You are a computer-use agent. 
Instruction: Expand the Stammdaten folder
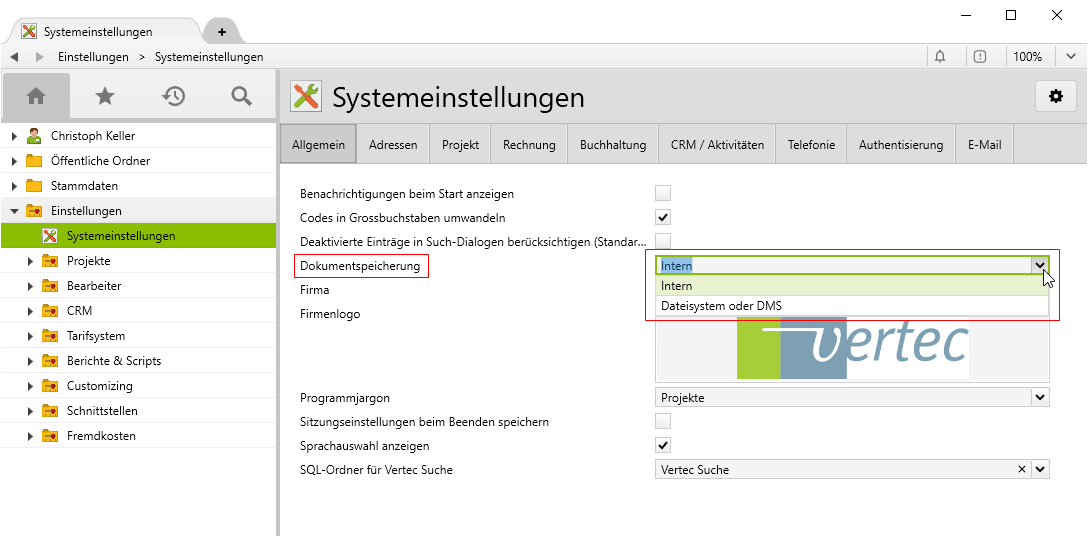(x=14, y=186)
